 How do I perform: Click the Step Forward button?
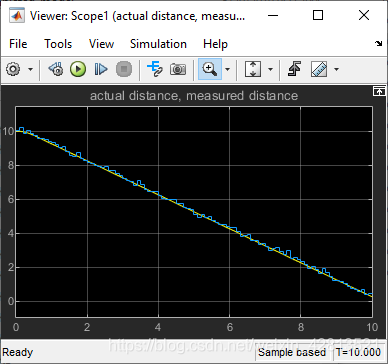[101, 69]
